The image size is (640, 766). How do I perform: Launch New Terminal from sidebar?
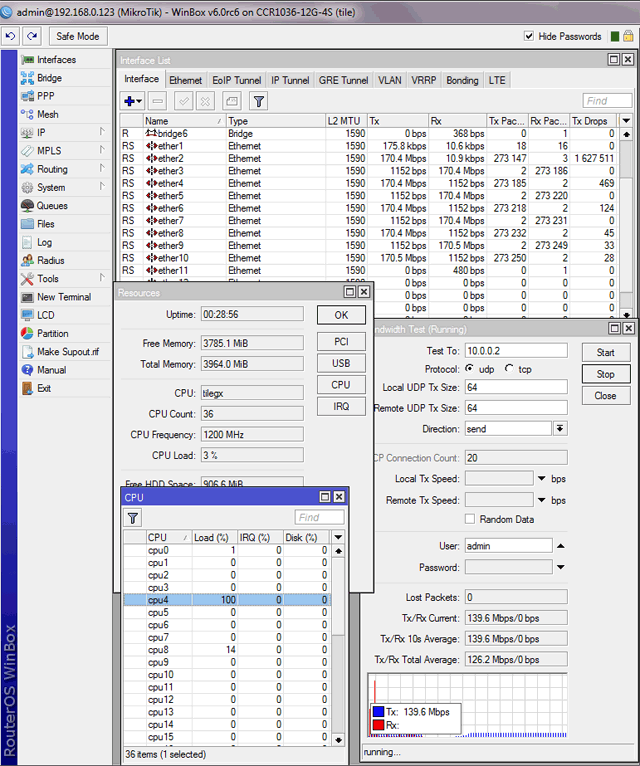(x=64, y=297)
